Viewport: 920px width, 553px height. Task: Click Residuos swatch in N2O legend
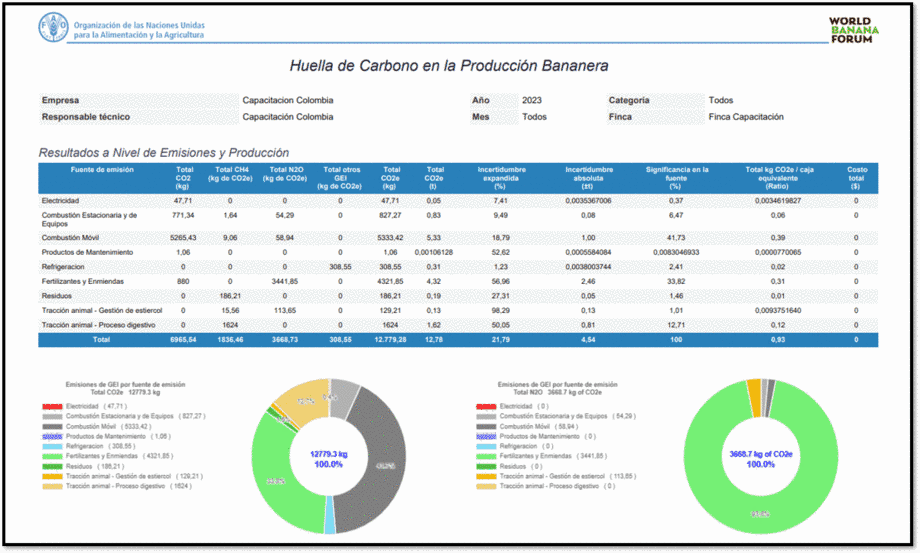point(485,466)
